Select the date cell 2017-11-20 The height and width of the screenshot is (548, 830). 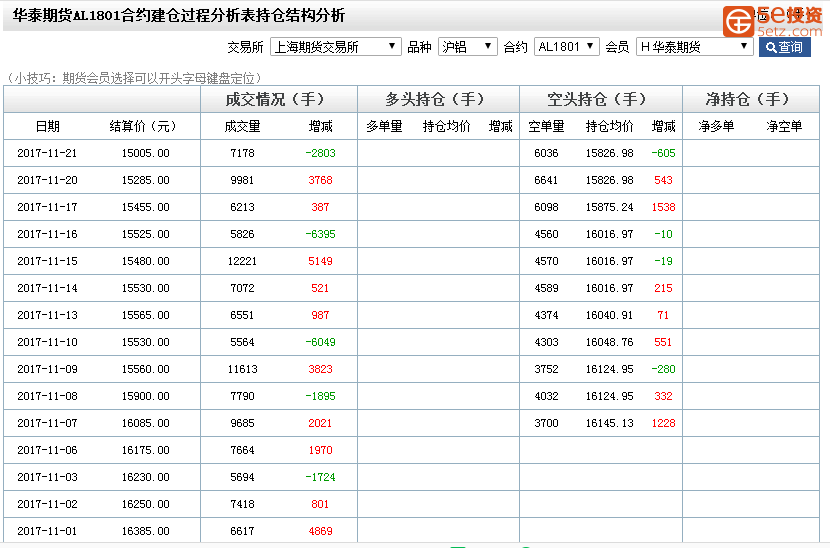[x=47, y=180]
